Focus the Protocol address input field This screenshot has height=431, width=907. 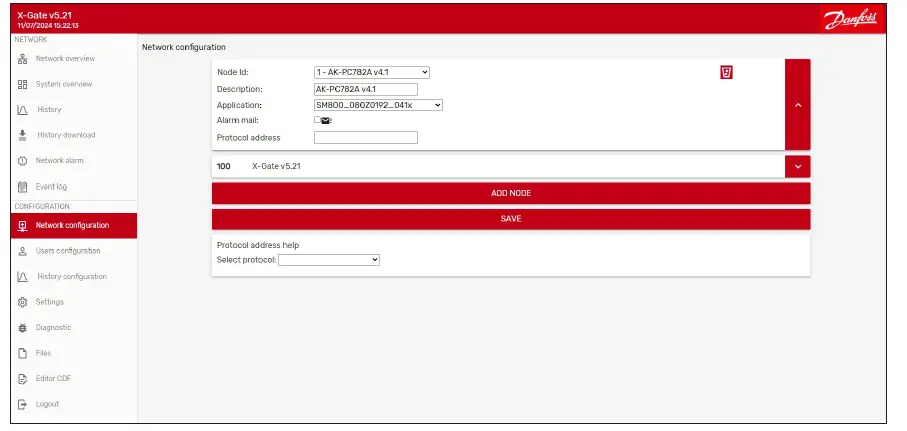click(366, 138)
